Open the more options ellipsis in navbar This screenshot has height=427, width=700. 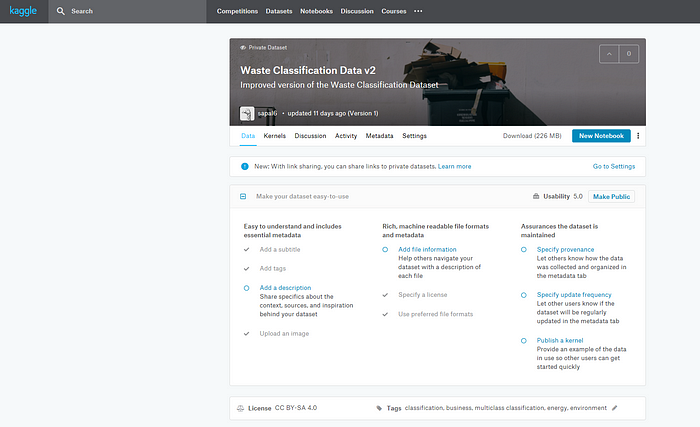pyautogui.click(x=418, y=11)
